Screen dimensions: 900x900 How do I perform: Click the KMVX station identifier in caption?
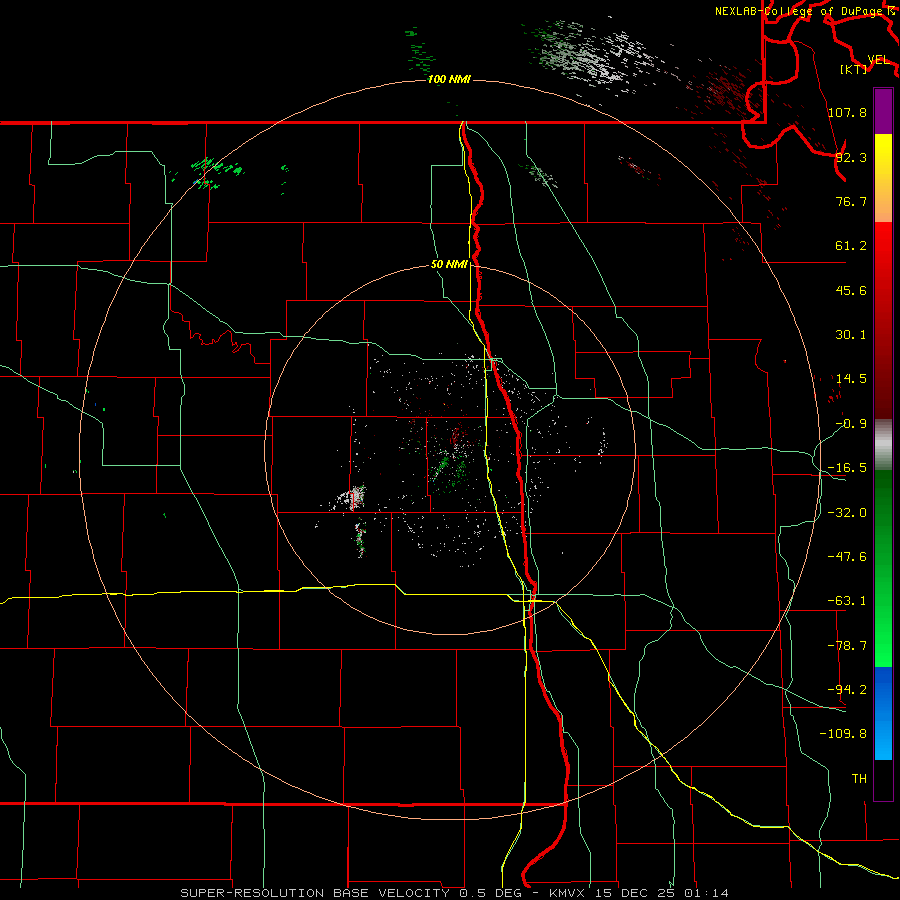[x=567, y=893]
